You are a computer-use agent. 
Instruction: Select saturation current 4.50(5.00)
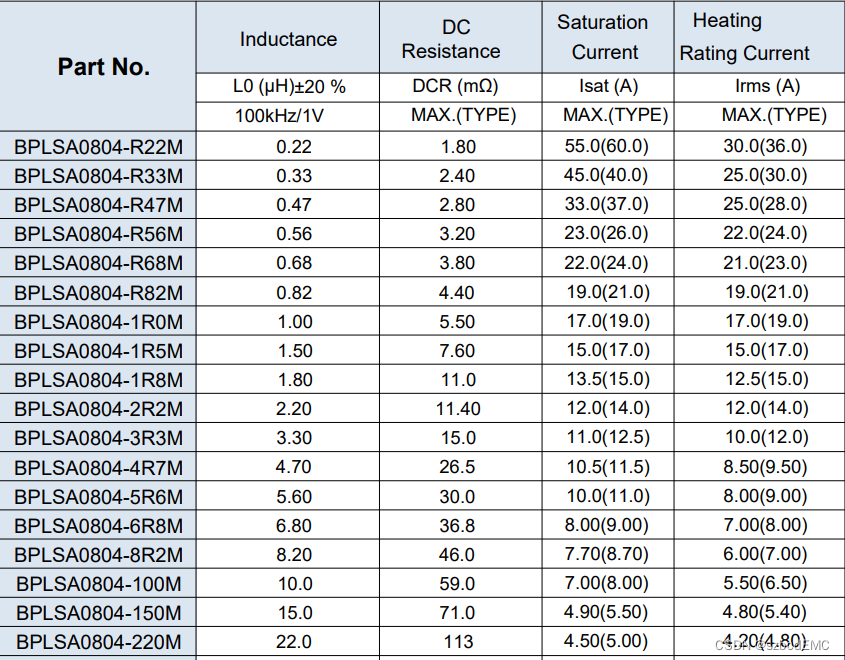[606, 641]
